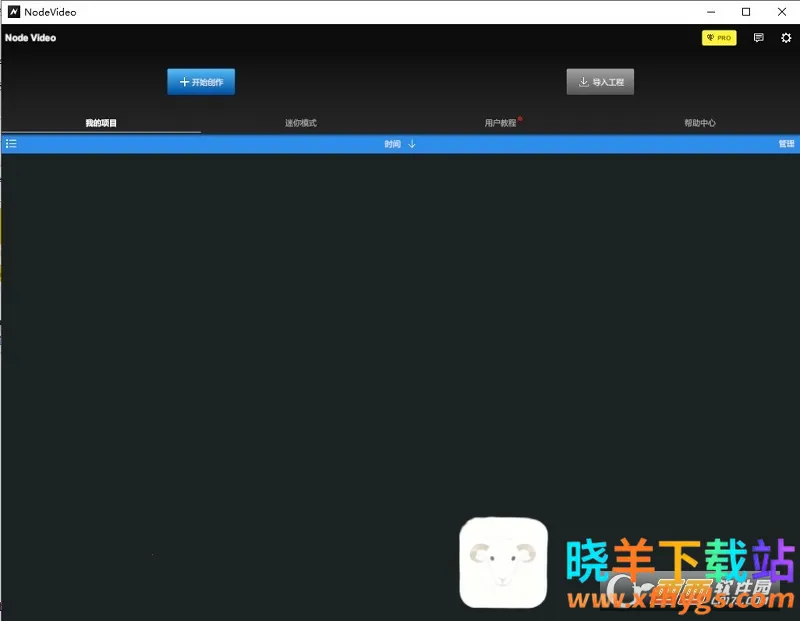Maximize the NodeVideo window
The image size is (800, 621).
[x=746, y=12]
